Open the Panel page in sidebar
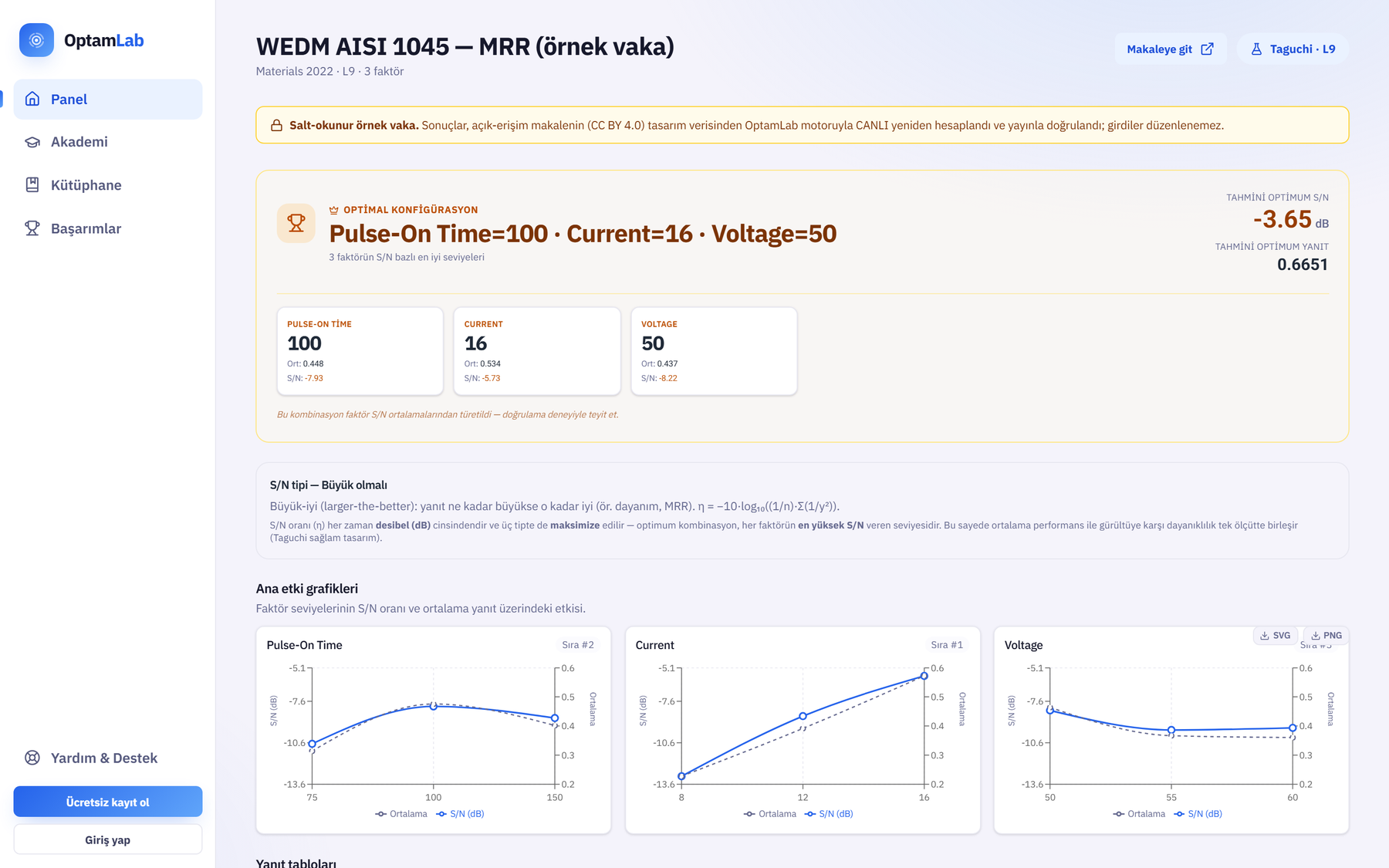The width and height of the screenshot is (1389, 868). pos(108,99)
